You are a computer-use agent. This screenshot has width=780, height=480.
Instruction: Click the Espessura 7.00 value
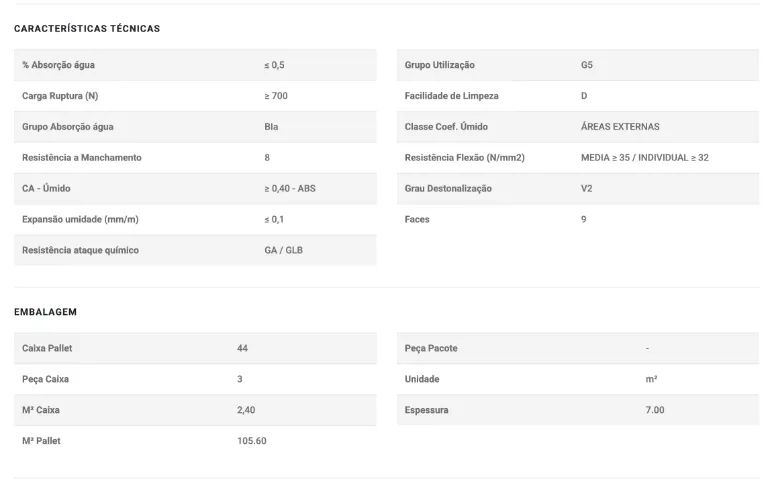pyautogui.click(x=655, y=410)
